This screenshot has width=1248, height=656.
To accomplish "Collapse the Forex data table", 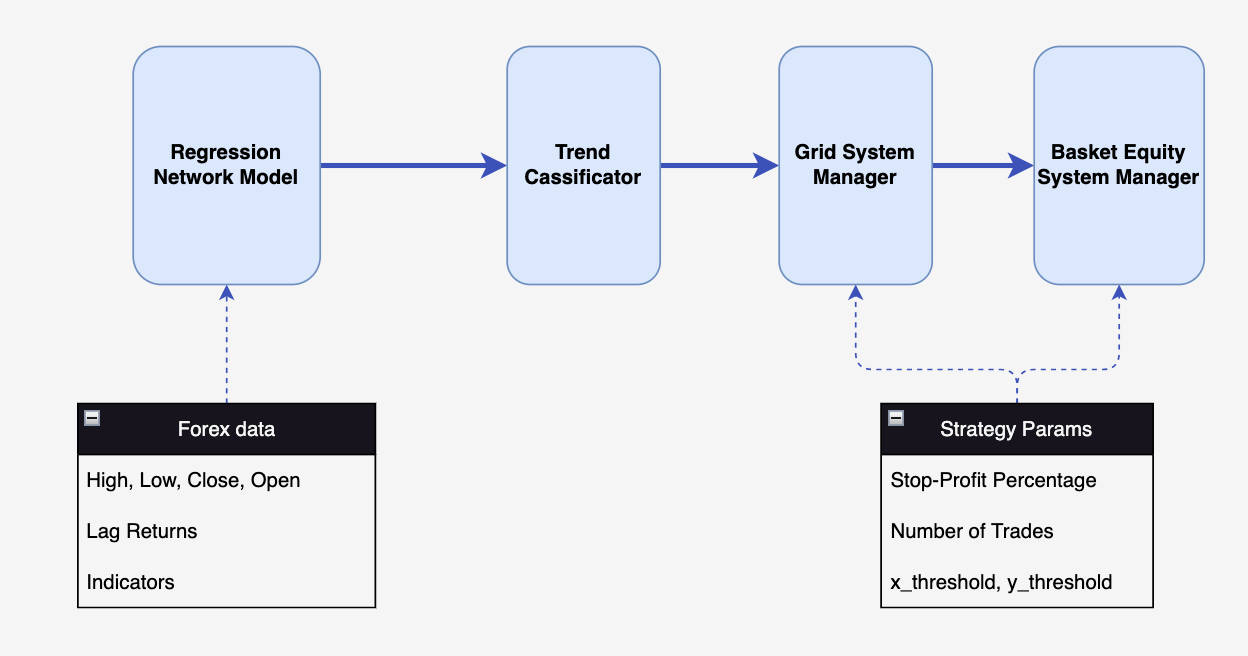I will point(92,418).
